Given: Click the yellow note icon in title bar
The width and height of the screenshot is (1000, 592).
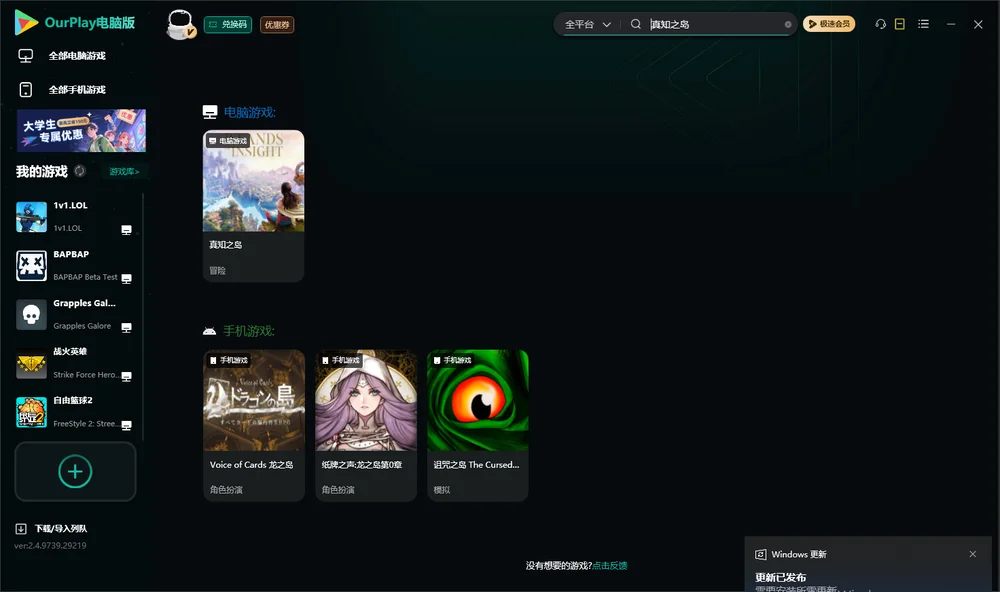Looking at the screenshot, I should point(900,24).
